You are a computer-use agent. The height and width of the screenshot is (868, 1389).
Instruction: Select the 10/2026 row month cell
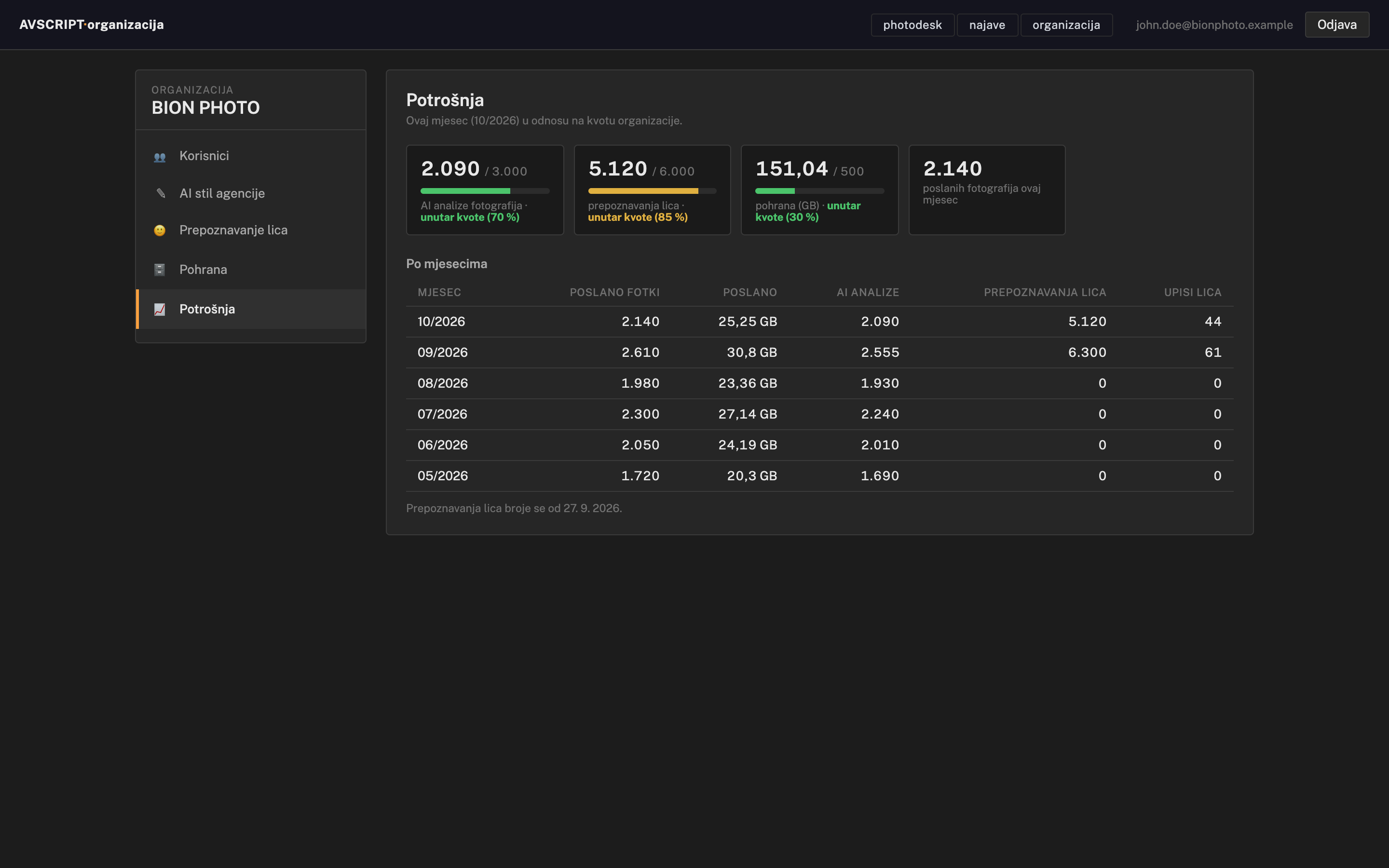pyautogui.click(x=441, y=322)
